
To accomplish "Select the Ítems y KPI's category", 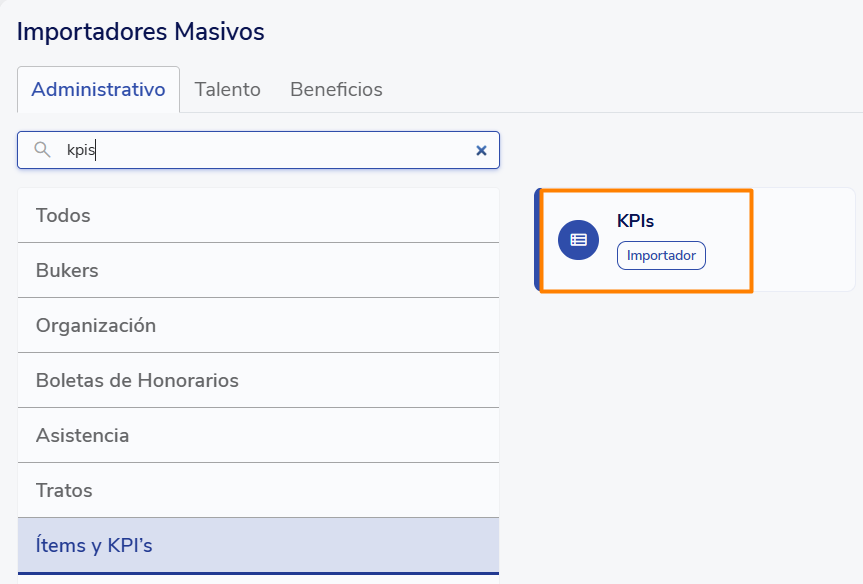I will tap(258, 545).
